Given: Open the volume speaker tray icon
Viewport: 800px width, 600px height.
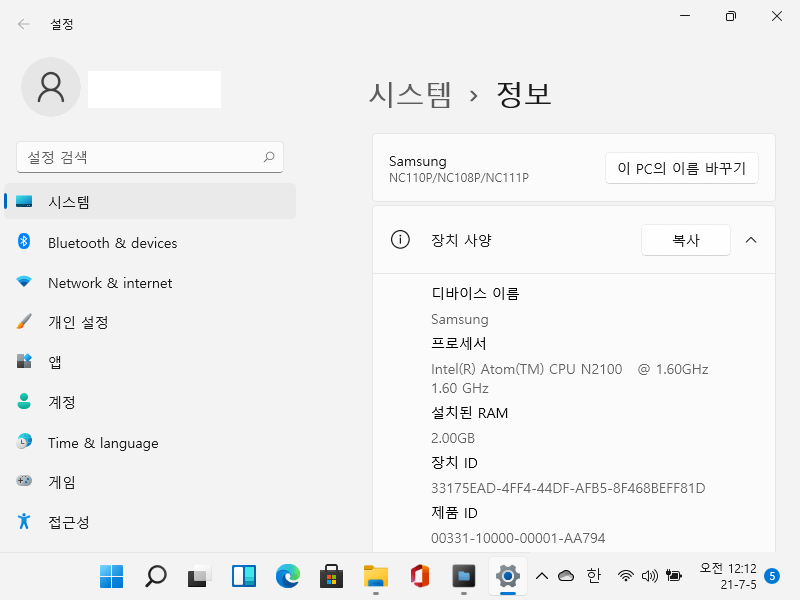Looking at the screenshot, I should point(649,576).
